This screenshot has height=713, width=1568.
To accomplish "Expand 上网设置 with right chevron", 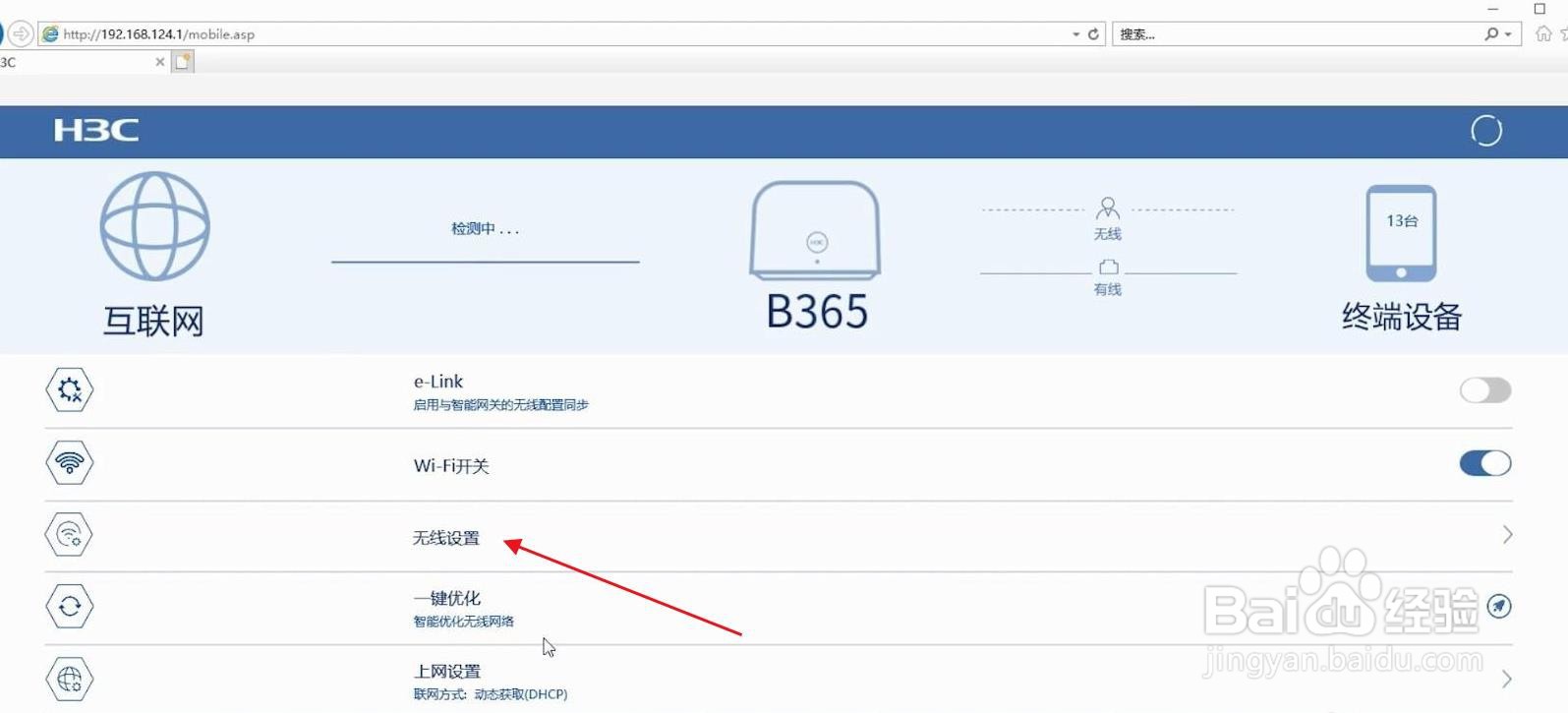I will pos(1507,679).
